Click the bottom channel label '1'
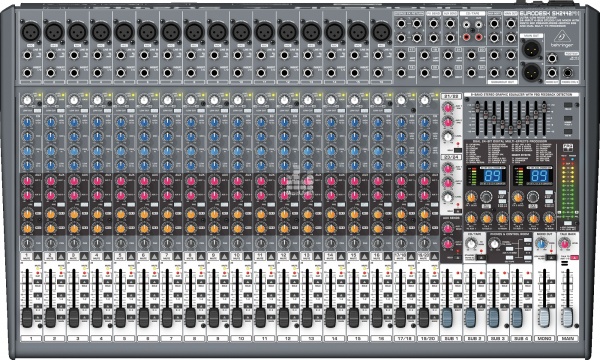The image size is (600, 360). (31, 339)
